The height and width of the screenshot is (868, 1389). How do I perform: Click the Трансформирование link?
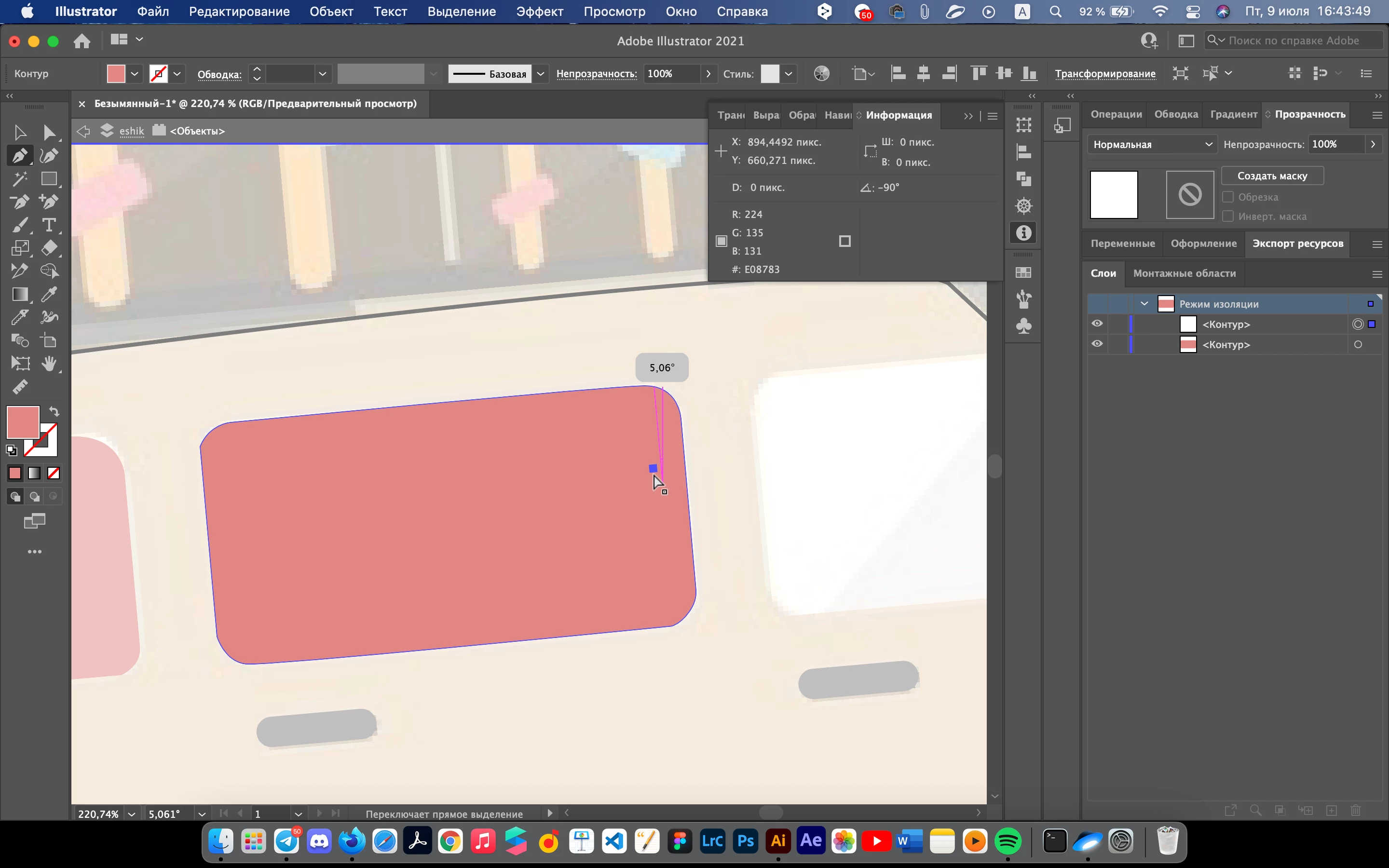1105,73
